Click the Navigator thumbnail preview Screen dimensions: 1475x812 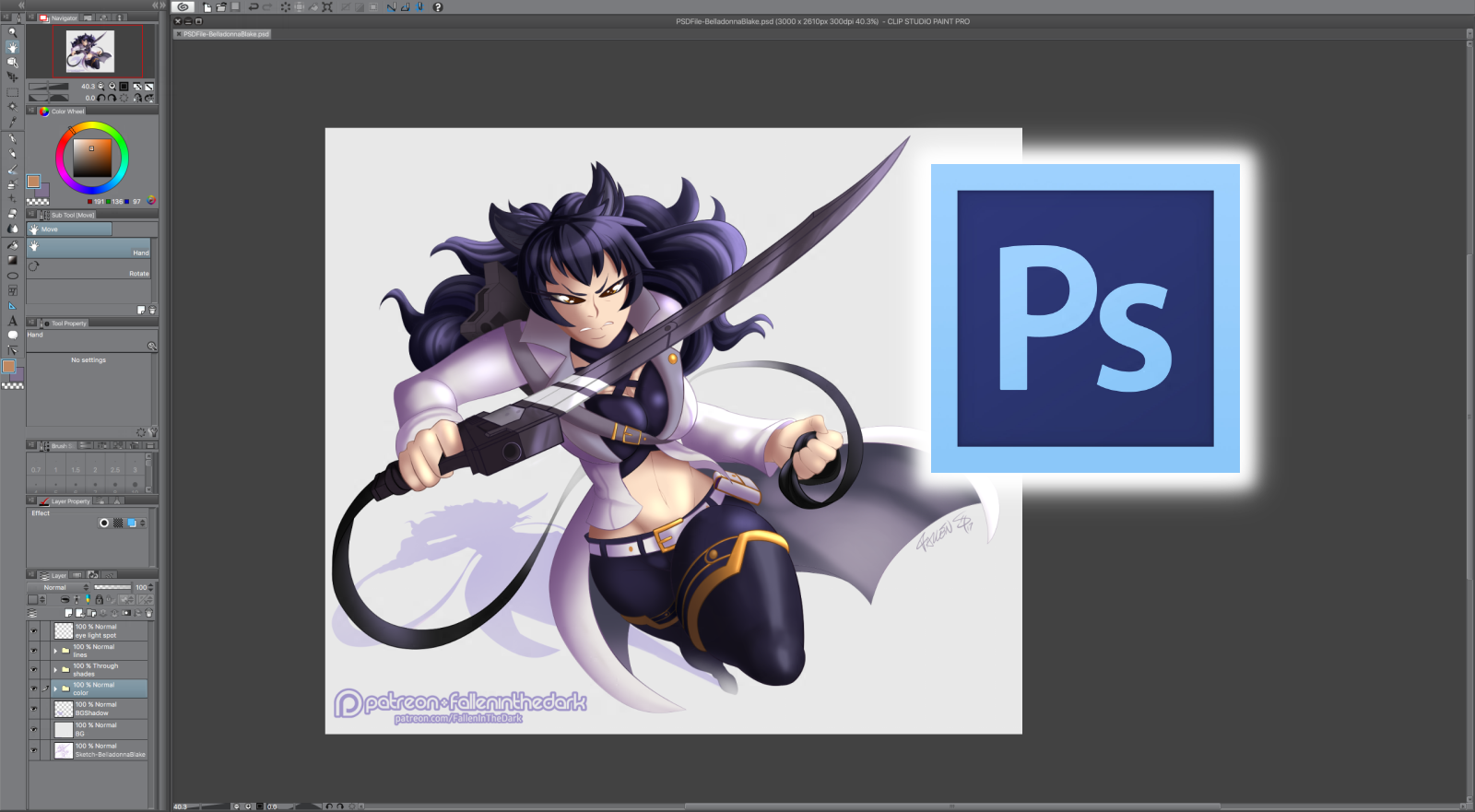coord(90,52)
